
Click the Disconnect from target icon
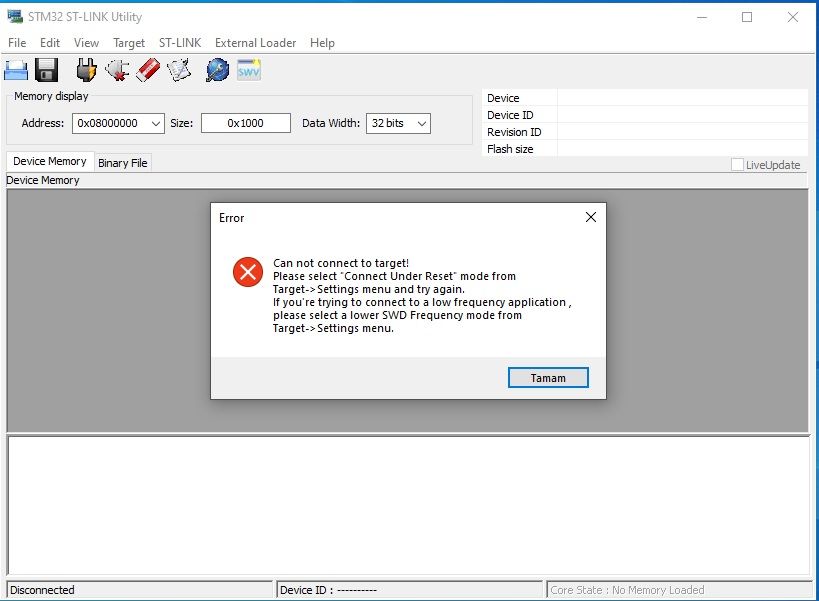(x=118, y=70)
